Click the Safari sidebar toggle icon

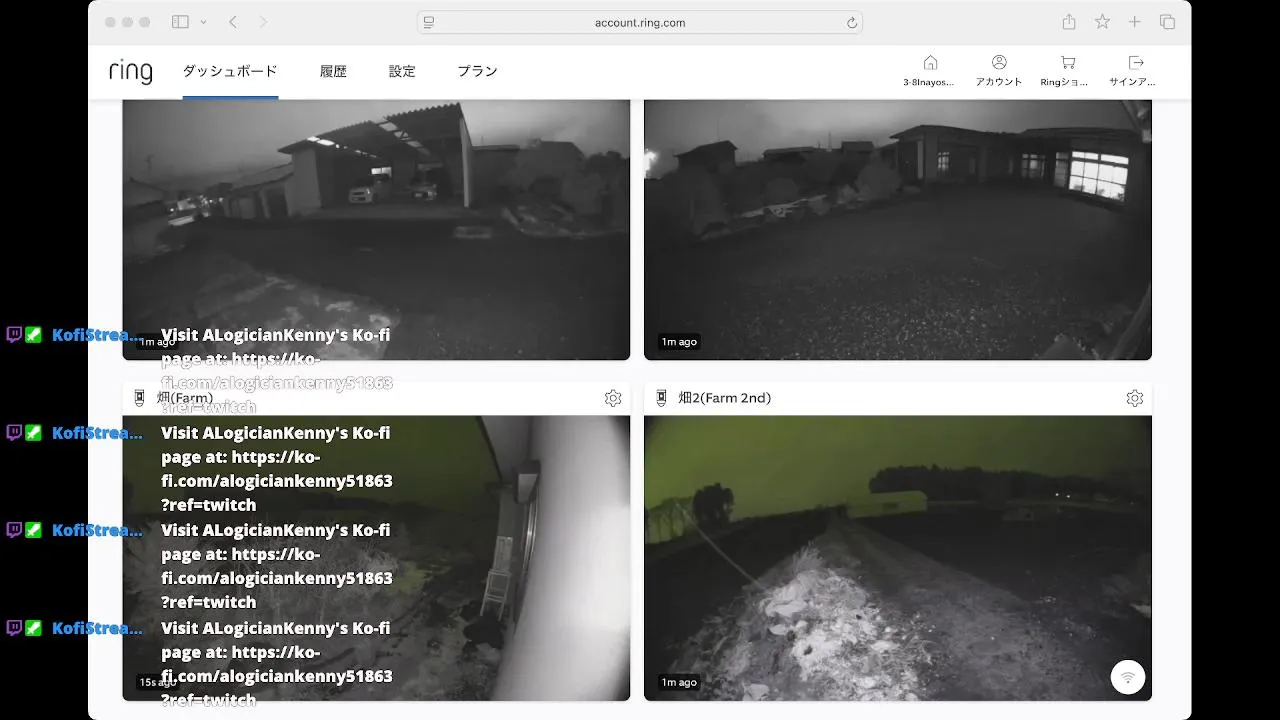point(180,22)
